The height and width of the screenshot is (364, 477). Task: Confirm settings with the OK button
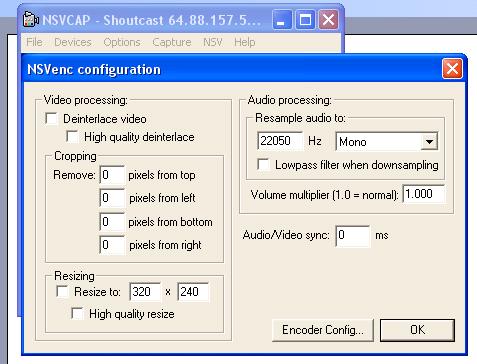click(417, 330)
